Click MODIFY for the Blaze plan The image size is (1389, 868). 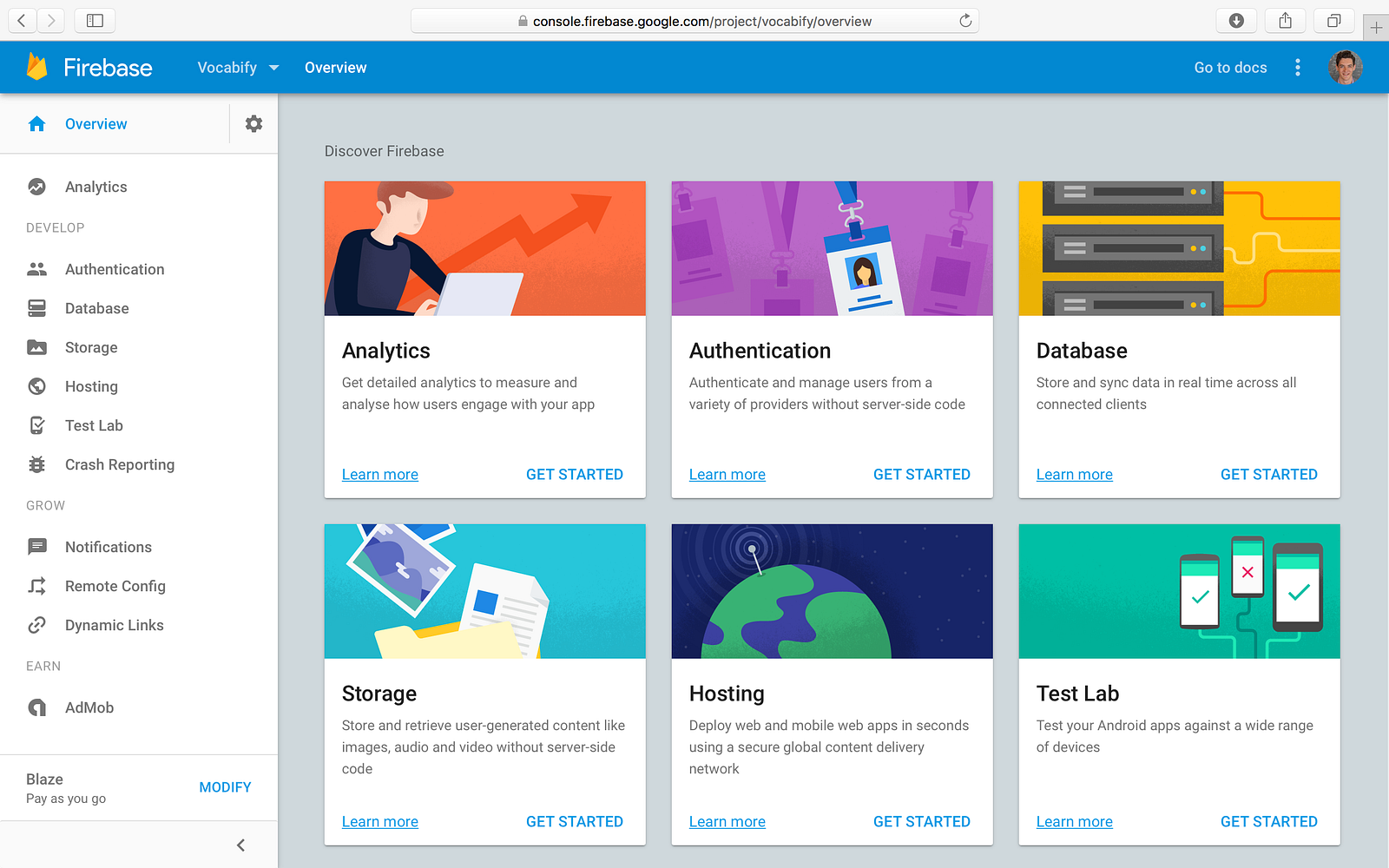click(225, 787)
